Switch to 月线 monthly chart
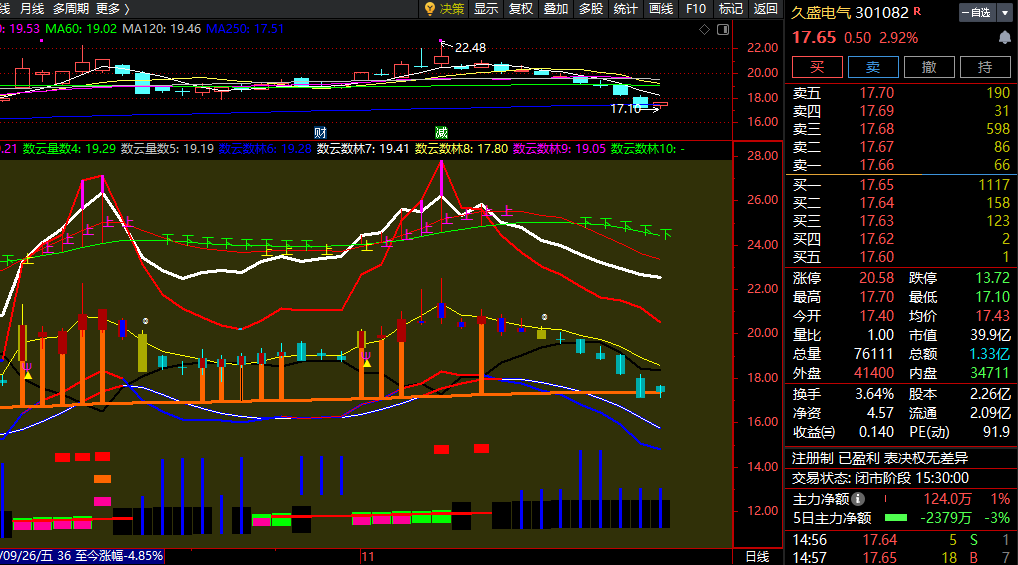The image size is (1018, 565). (32, 8)
